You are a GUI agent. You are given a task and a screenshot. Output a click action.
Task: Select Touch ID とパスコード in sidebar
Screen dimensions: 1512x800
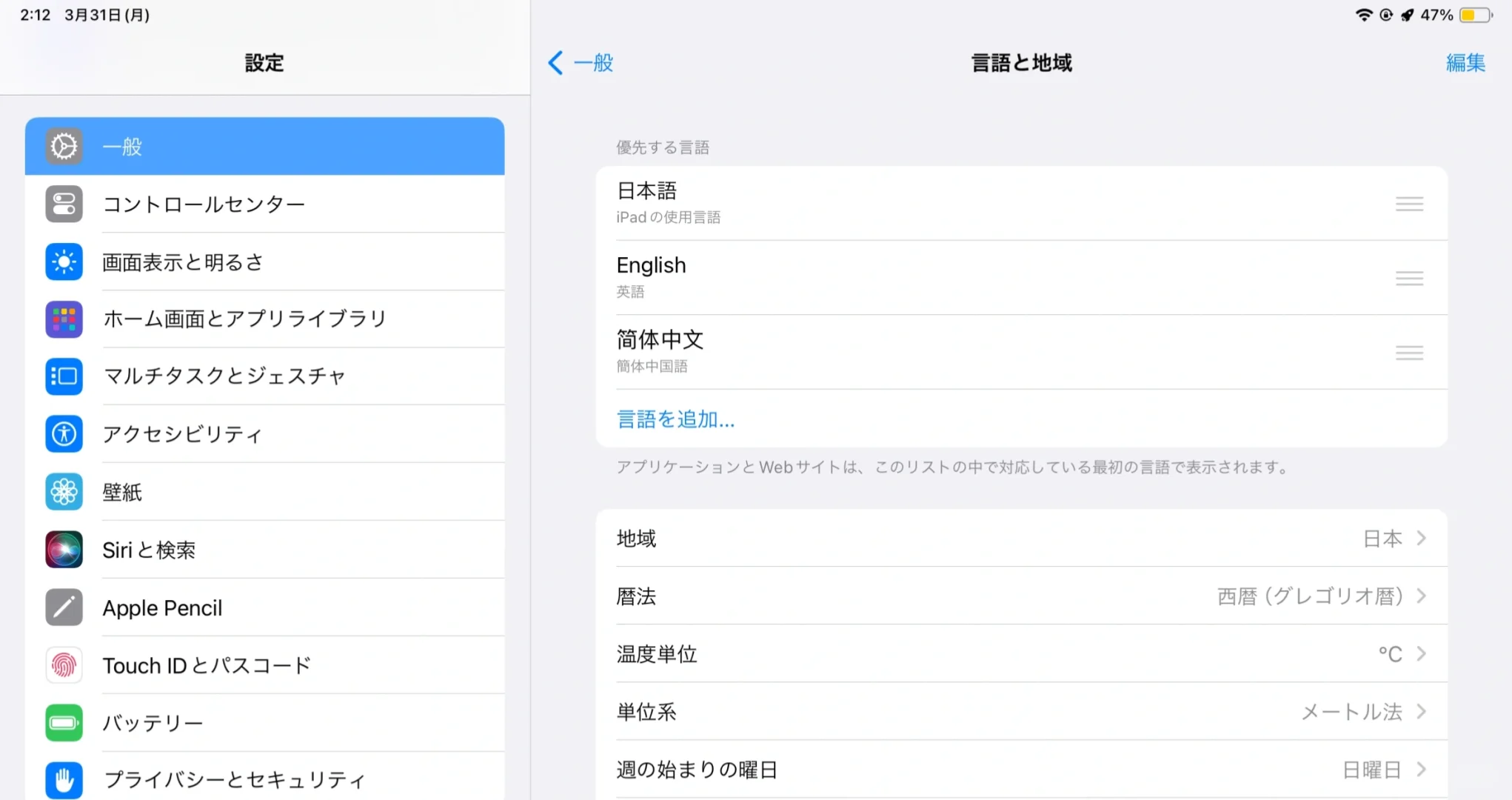pyautogui.click(x=264, y=665)
